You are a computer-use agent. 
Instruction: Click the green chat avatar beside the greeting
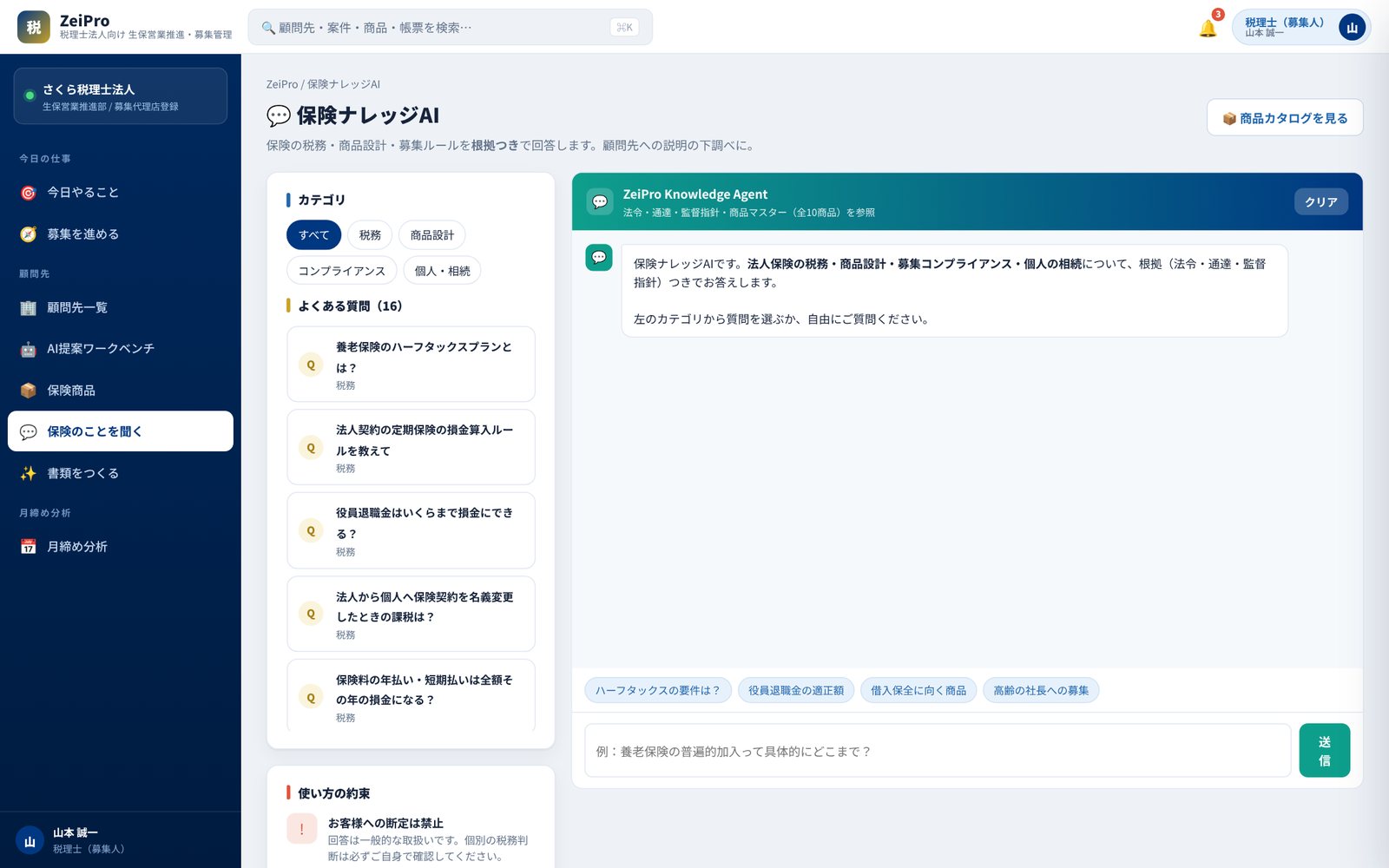click(x=599, y=258)
